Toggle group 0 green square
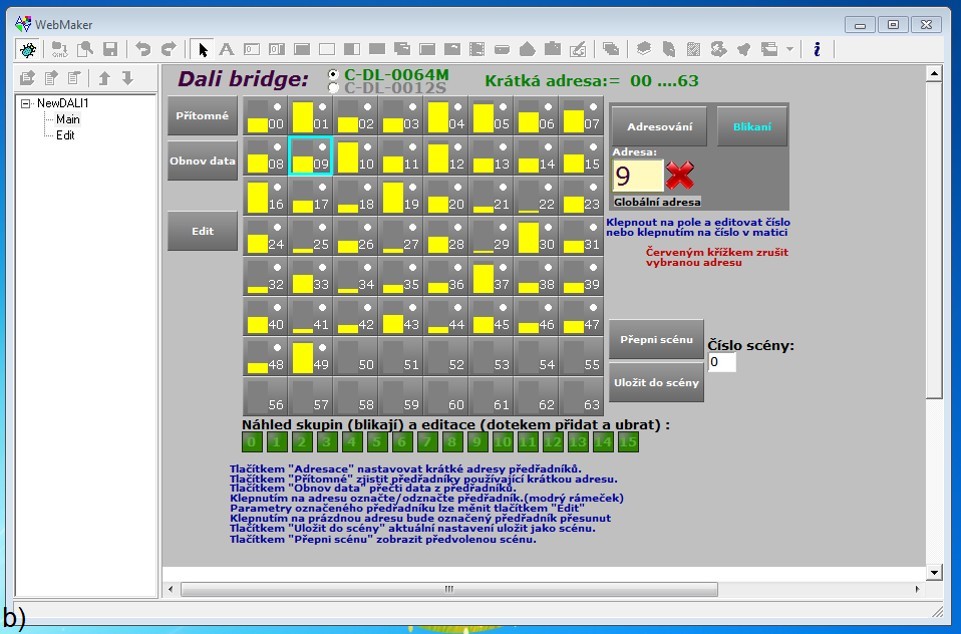 [x=251, y=441]
